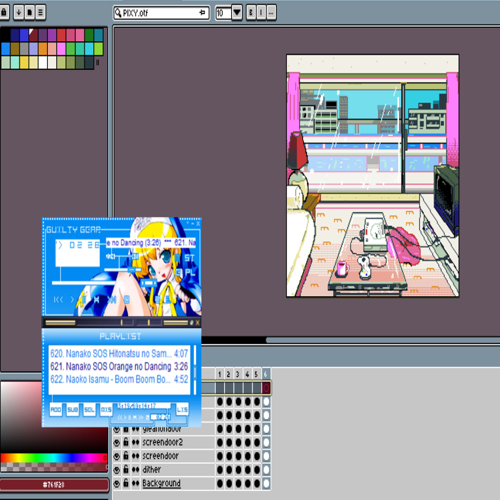
Task: Open the PIXY.otf font selector arrow
Action: [202, 13]
